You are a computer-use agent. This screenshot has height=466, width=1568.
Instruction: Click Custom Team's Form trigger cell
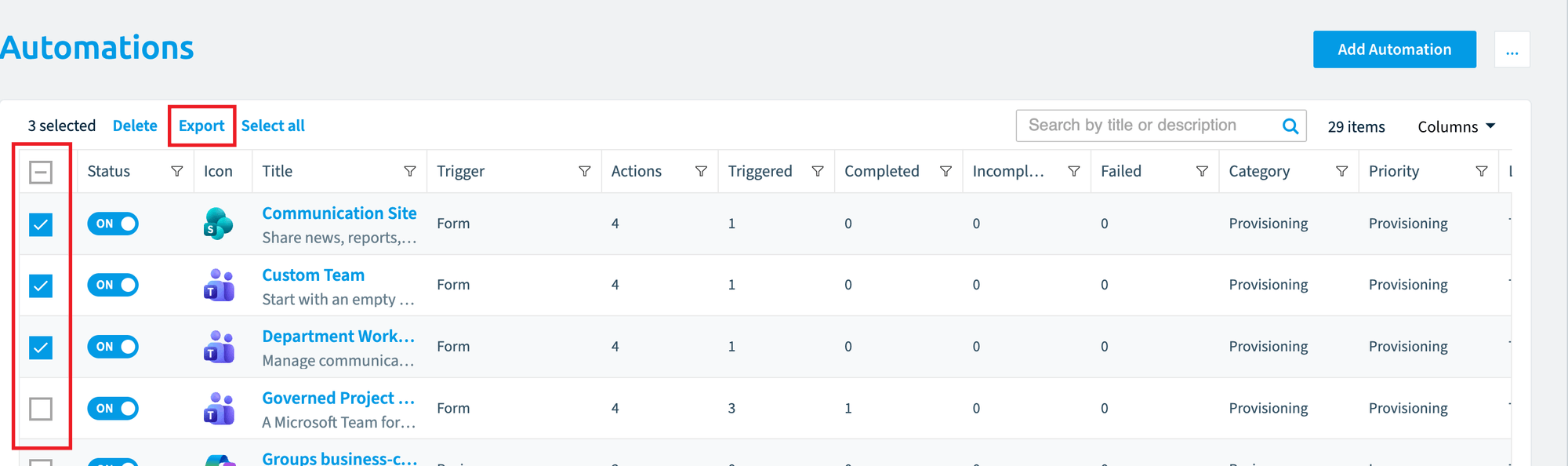(x=453, y=285)
